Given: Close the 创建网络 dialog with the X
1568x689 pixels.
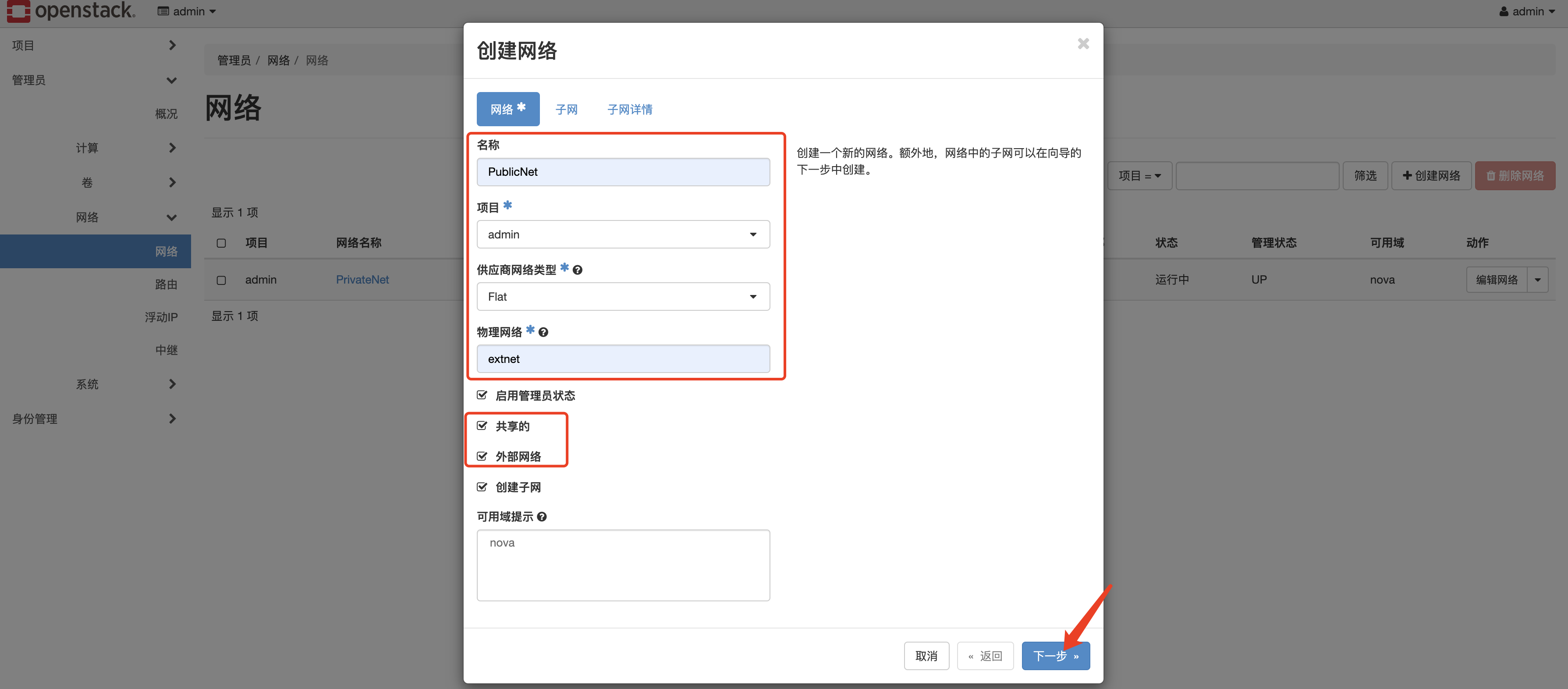Looking at the screenshot, I should (x=1083, y=43).
